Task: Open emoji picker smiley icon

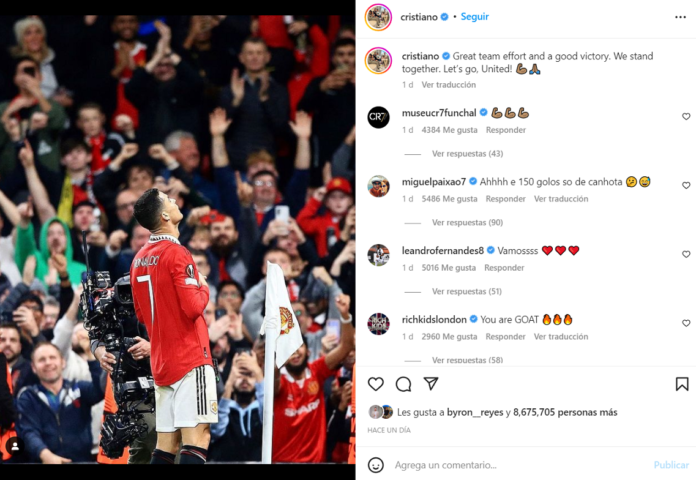Action: pos(376,465)
